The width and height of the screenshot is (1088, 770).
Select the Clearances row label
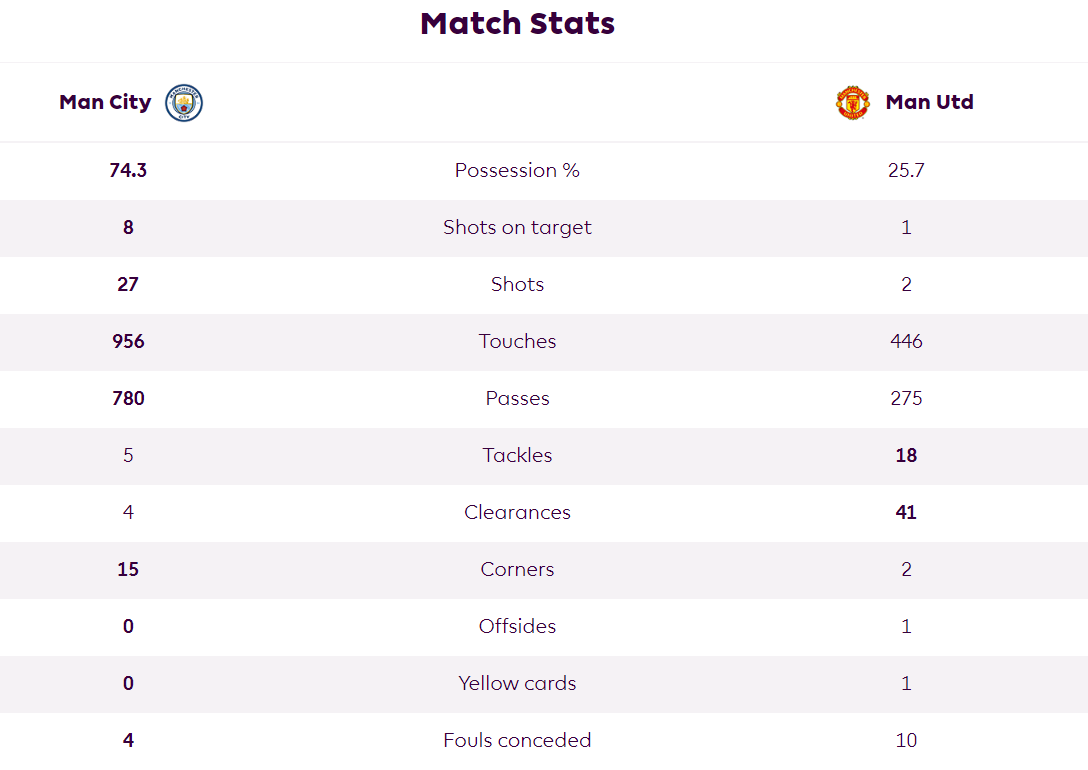click(x=518, y=512)
